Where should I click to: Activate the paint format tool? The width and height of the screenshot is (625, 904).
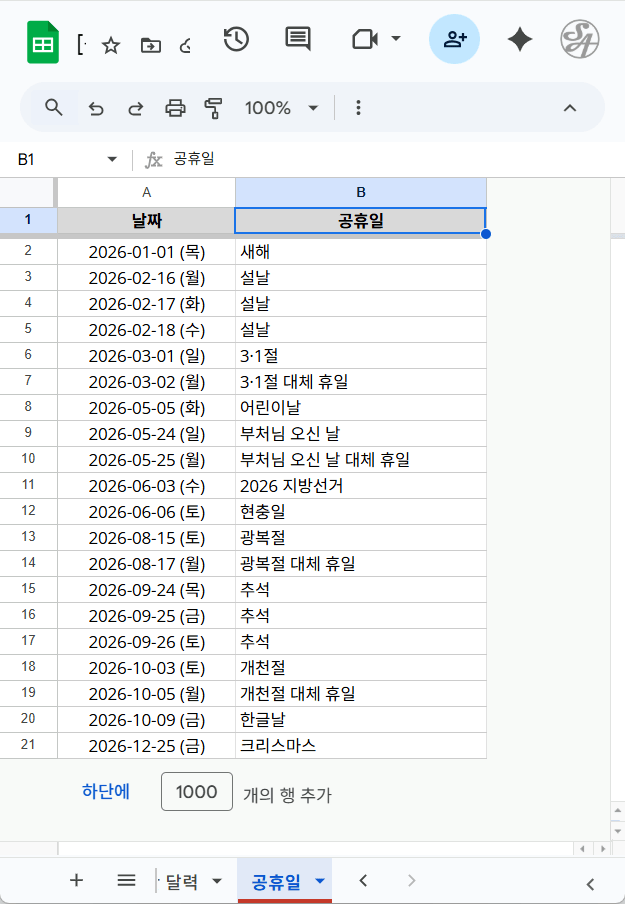pos(213,108)
